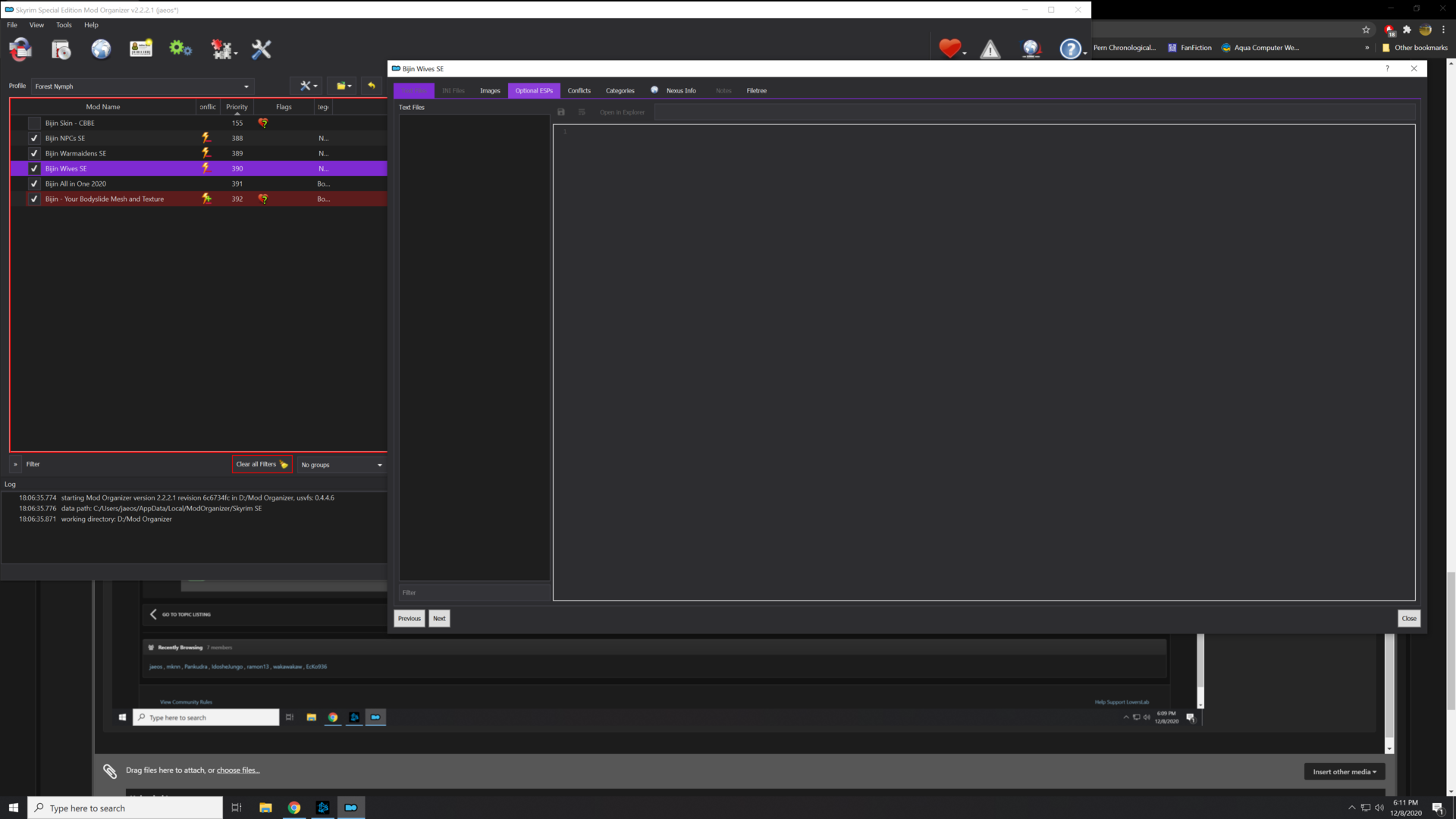
Task: Switch to the Images tab
Action: 490,91
